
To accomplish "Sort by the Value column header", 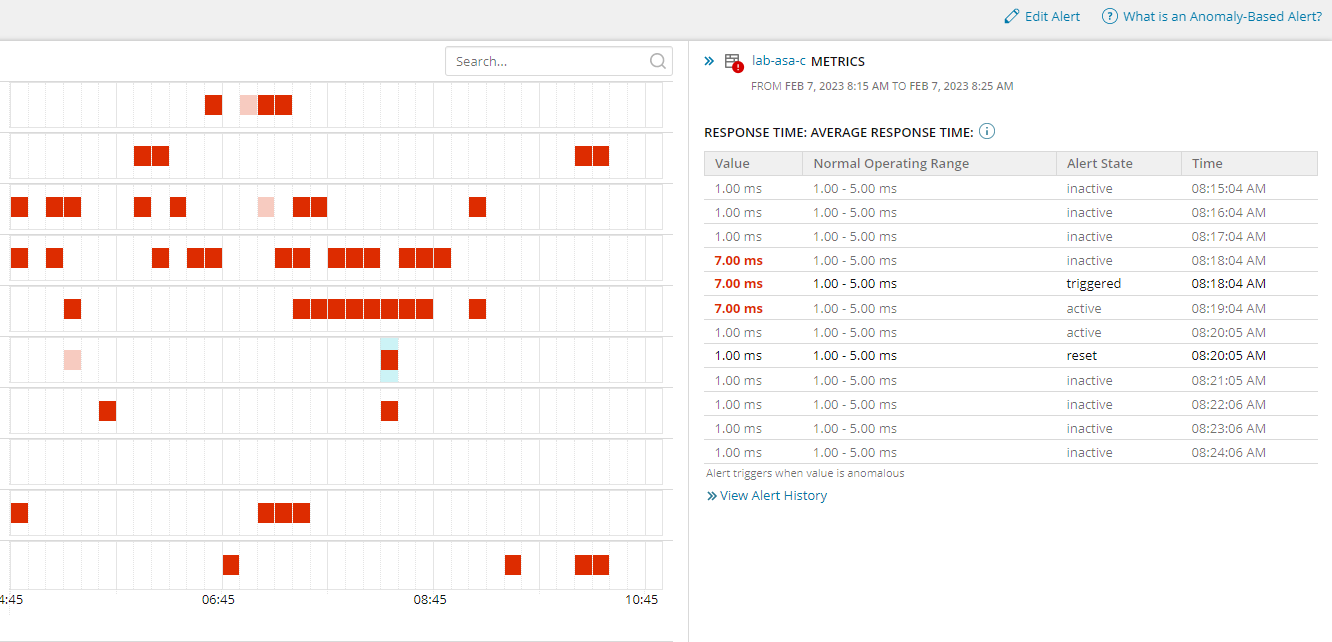I will click(732, 164).
